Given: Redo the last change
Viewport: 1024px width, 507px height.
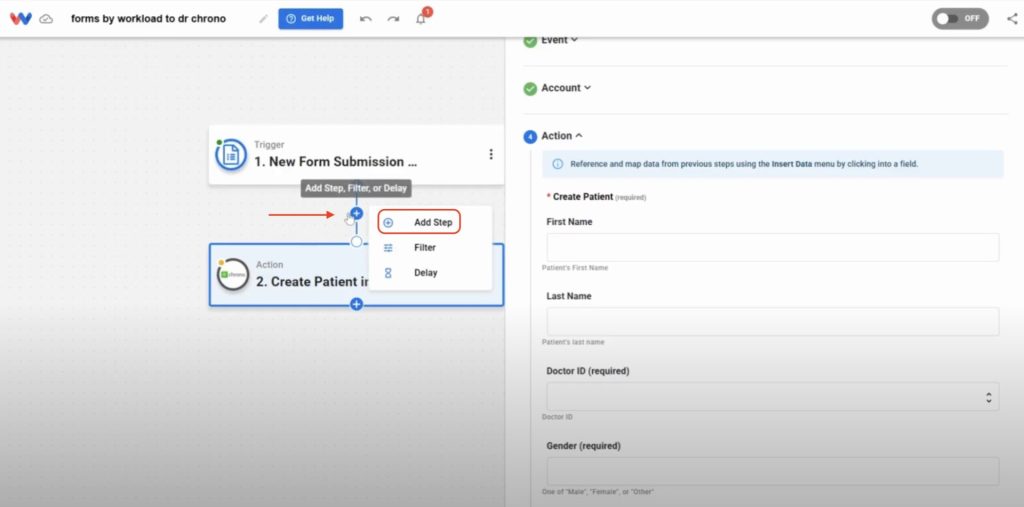Looking at the screenshot, I should pos(393,18).
